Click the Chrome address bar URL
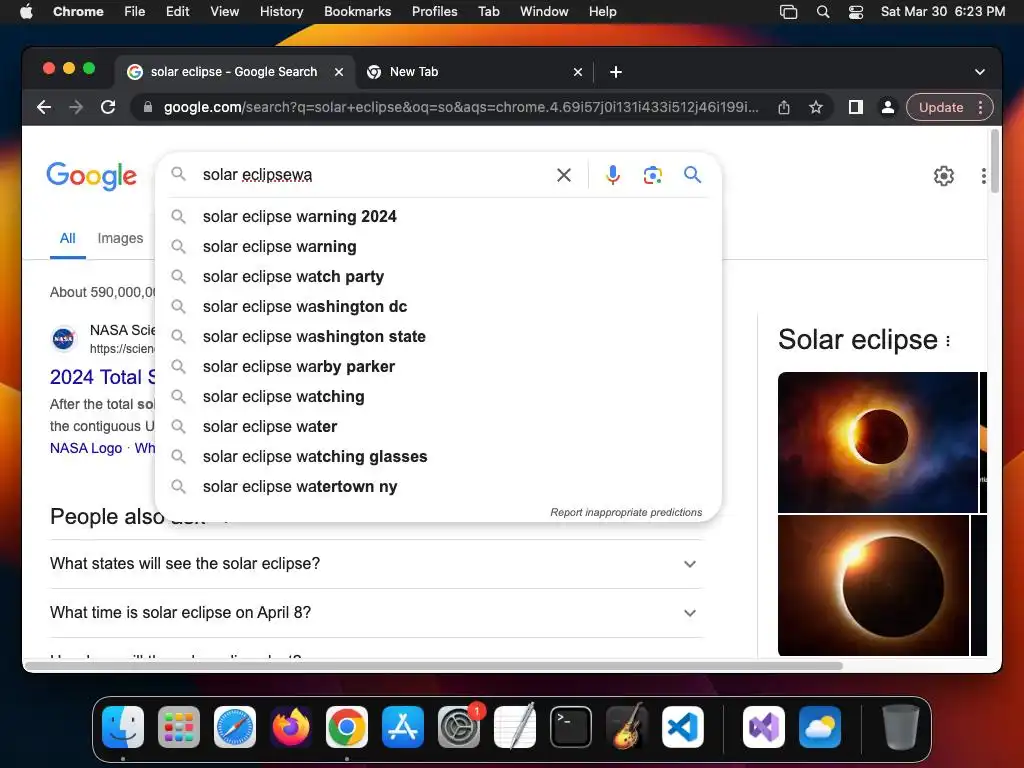 point(460,107)
